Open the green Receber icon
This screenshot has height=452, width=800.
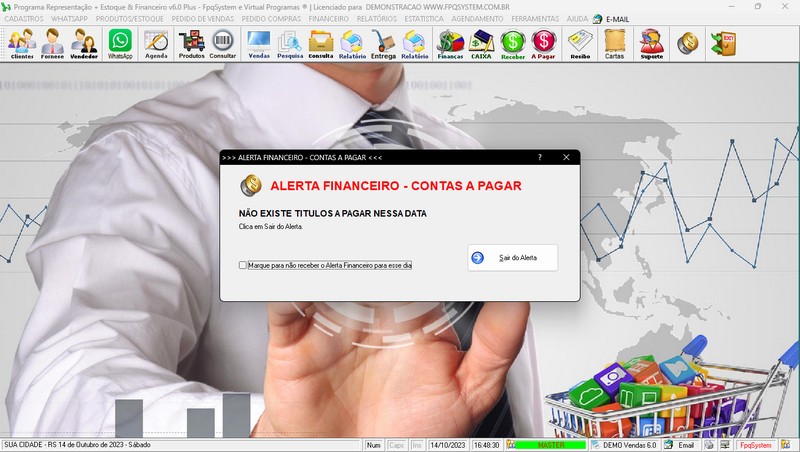513,44
